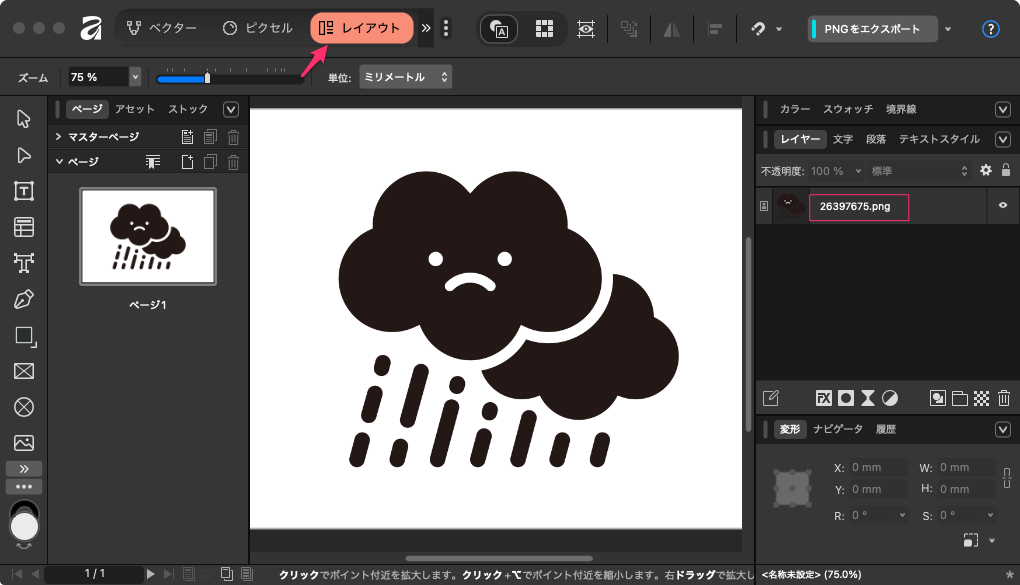Toggle the layer lock icon
Viewport: 1020px width, 585px height.
click(x=1006, y=171)
